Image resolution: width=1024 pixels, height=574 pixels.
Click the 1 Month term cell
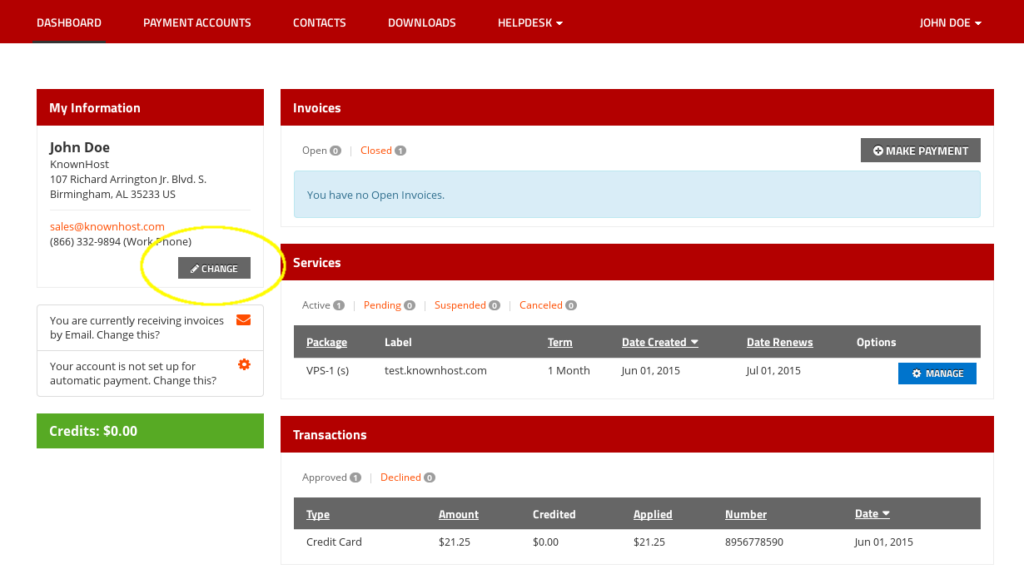click(569, 370)
